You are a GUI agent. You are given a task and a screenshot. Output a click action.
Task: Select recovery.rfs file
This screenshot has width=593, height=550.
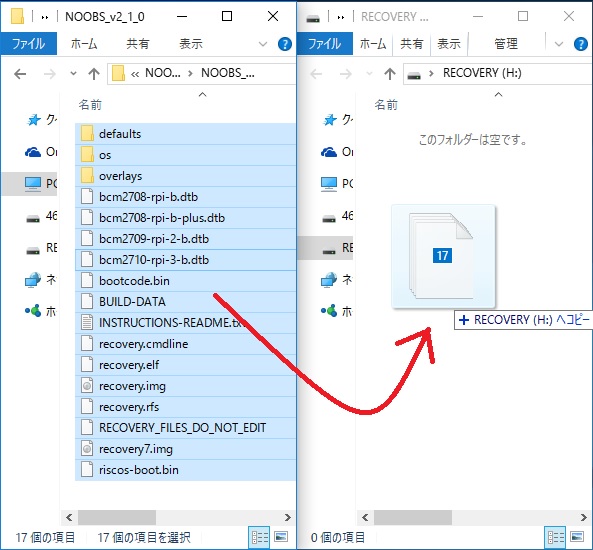185,407
